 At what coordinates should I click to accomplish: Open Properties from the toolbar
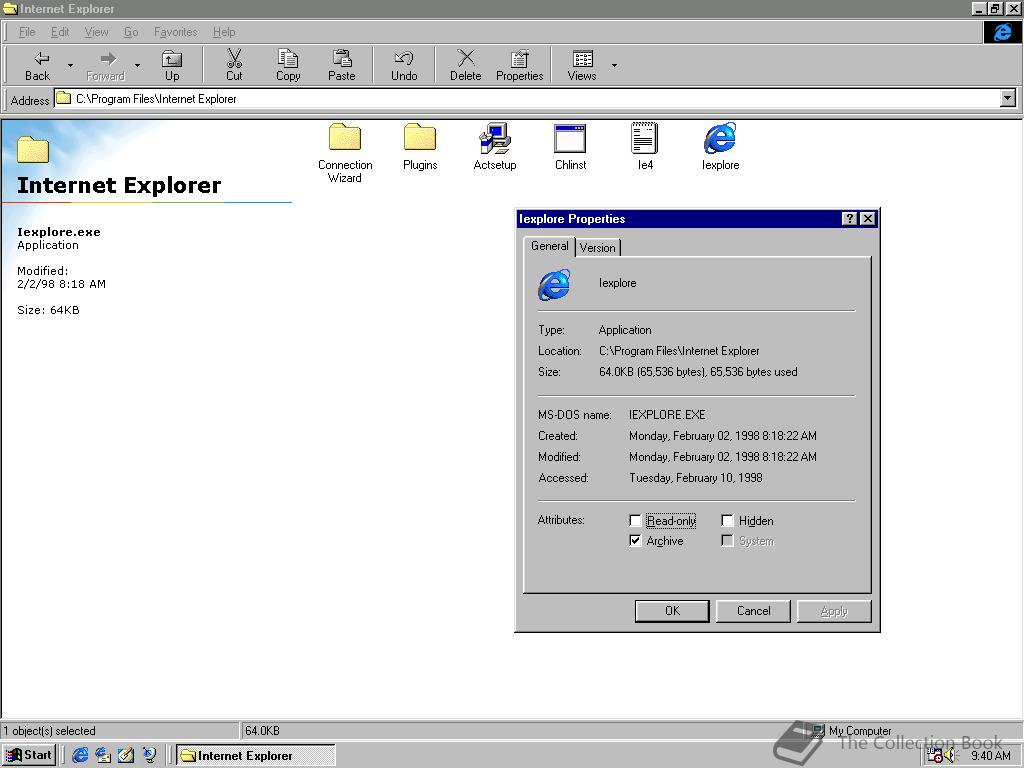(x=519, y=65)
